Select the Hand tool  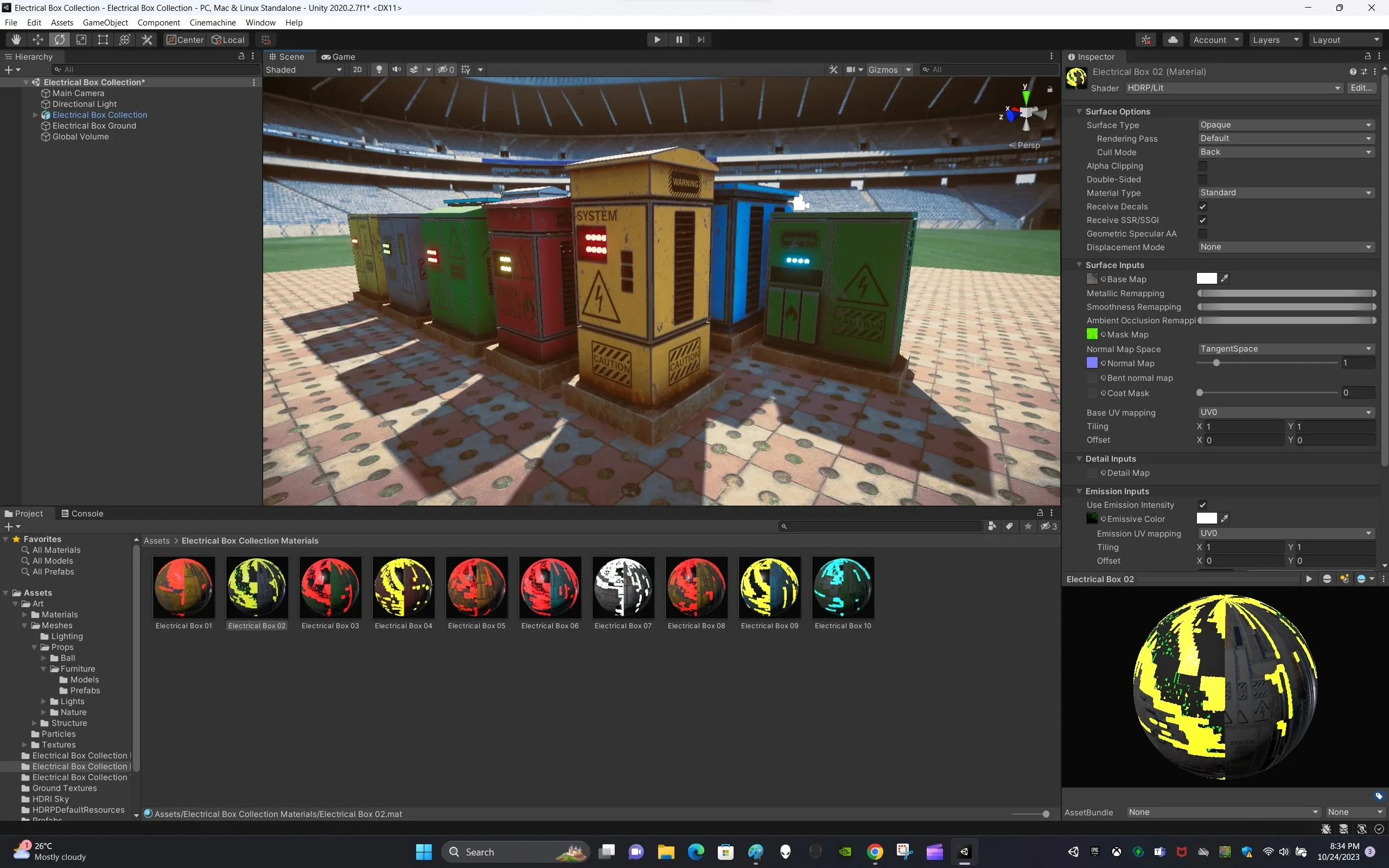pyautogui.click(x=16, y=40)
